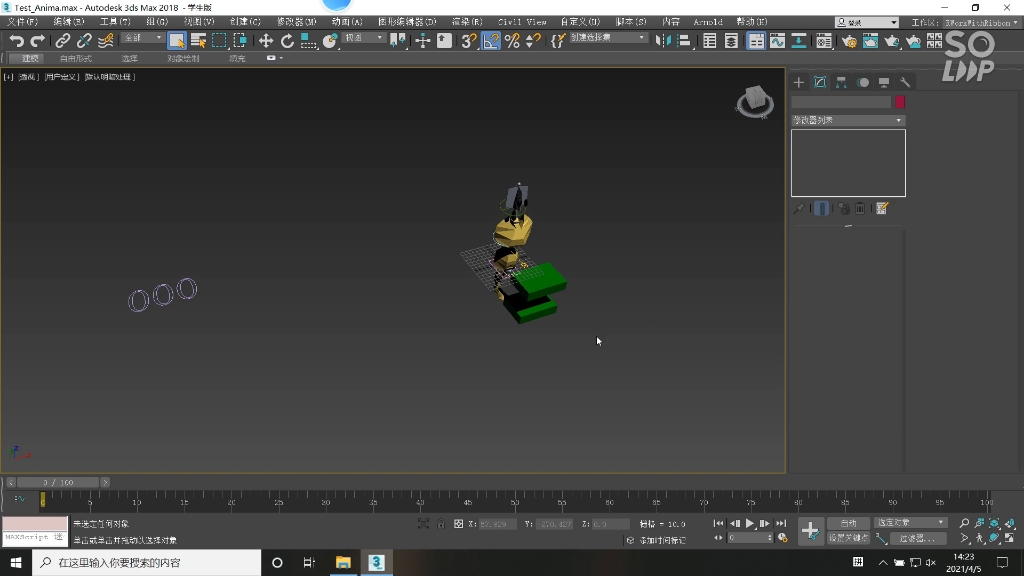
Task: Click the object color swatch in command panel
Action: click(x=897, y=101)
